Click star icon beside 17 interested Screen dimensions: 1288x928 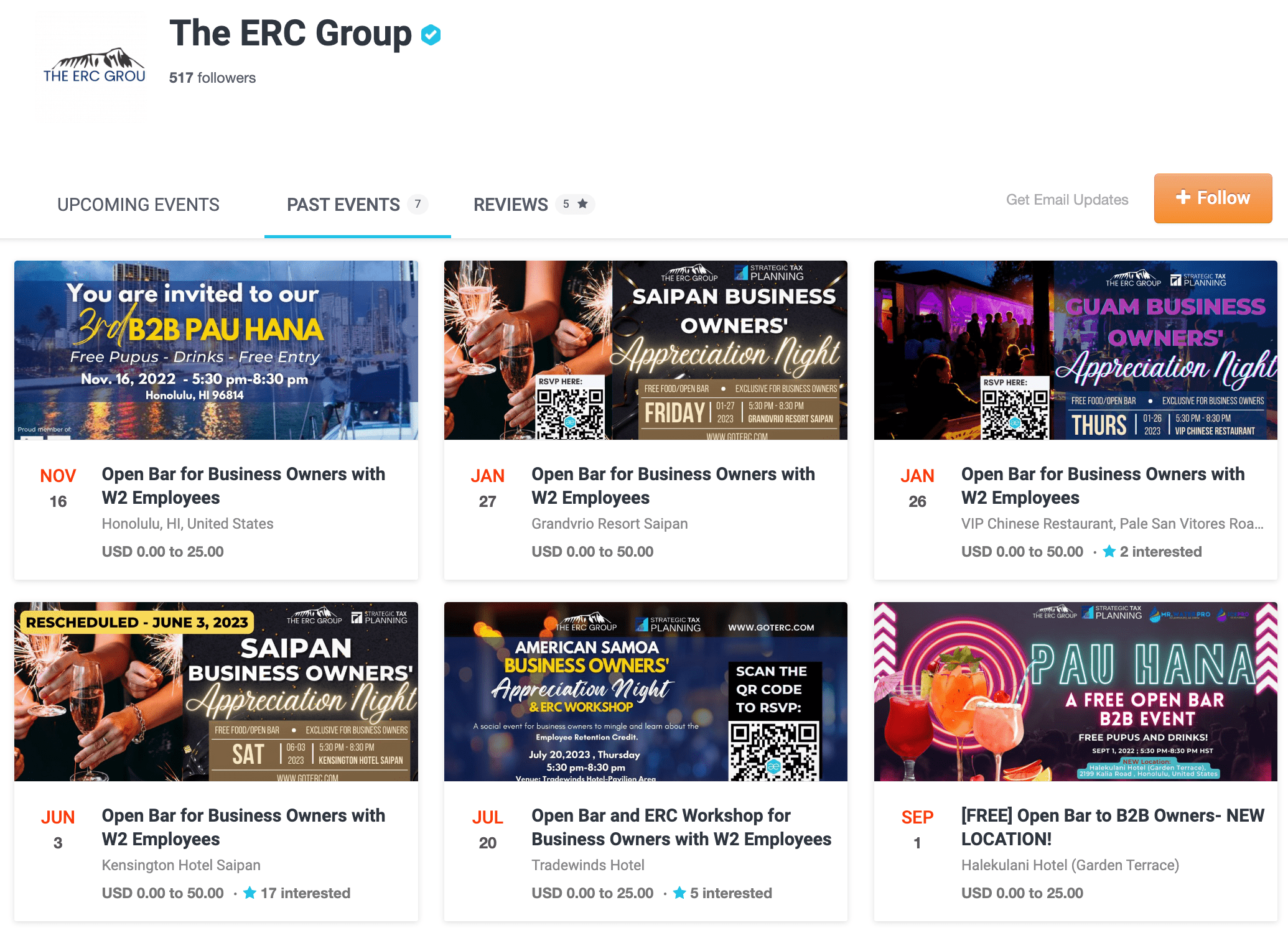click(250, 893)
